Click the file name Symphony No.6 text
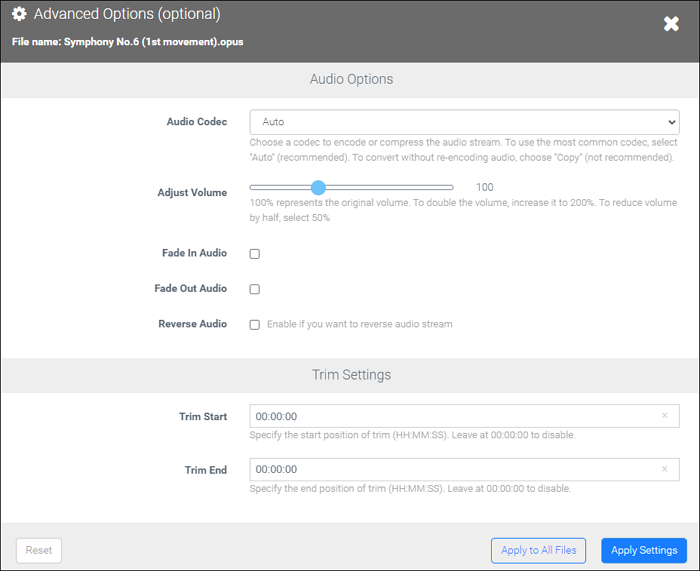This screenshot has height=571, width=700. (153, 42)
